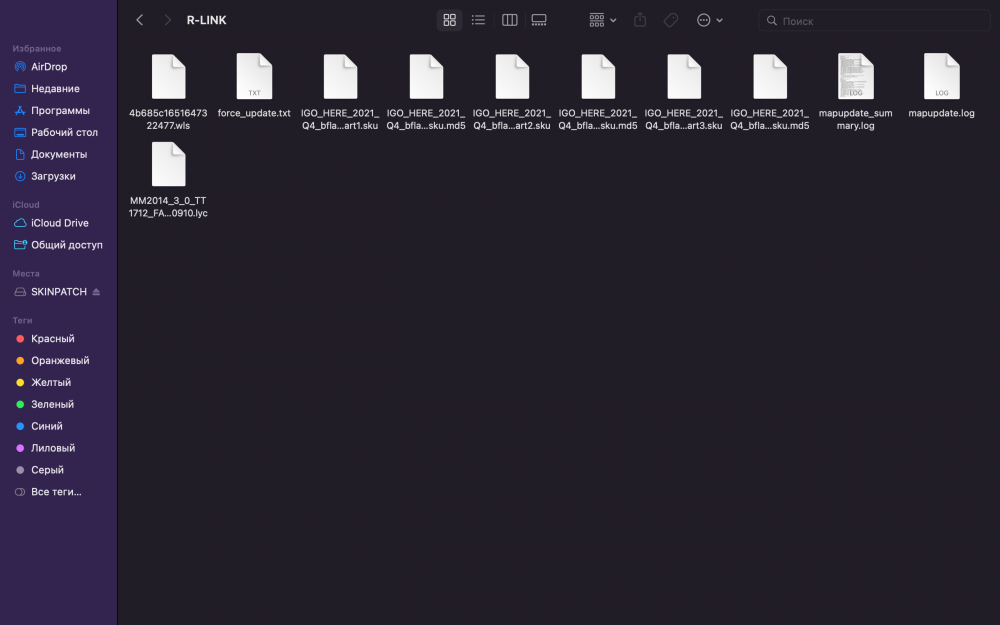Share the selected item via toolbar
The height and width of the screenshot is (625, 1000).
(x=640, y=20)
